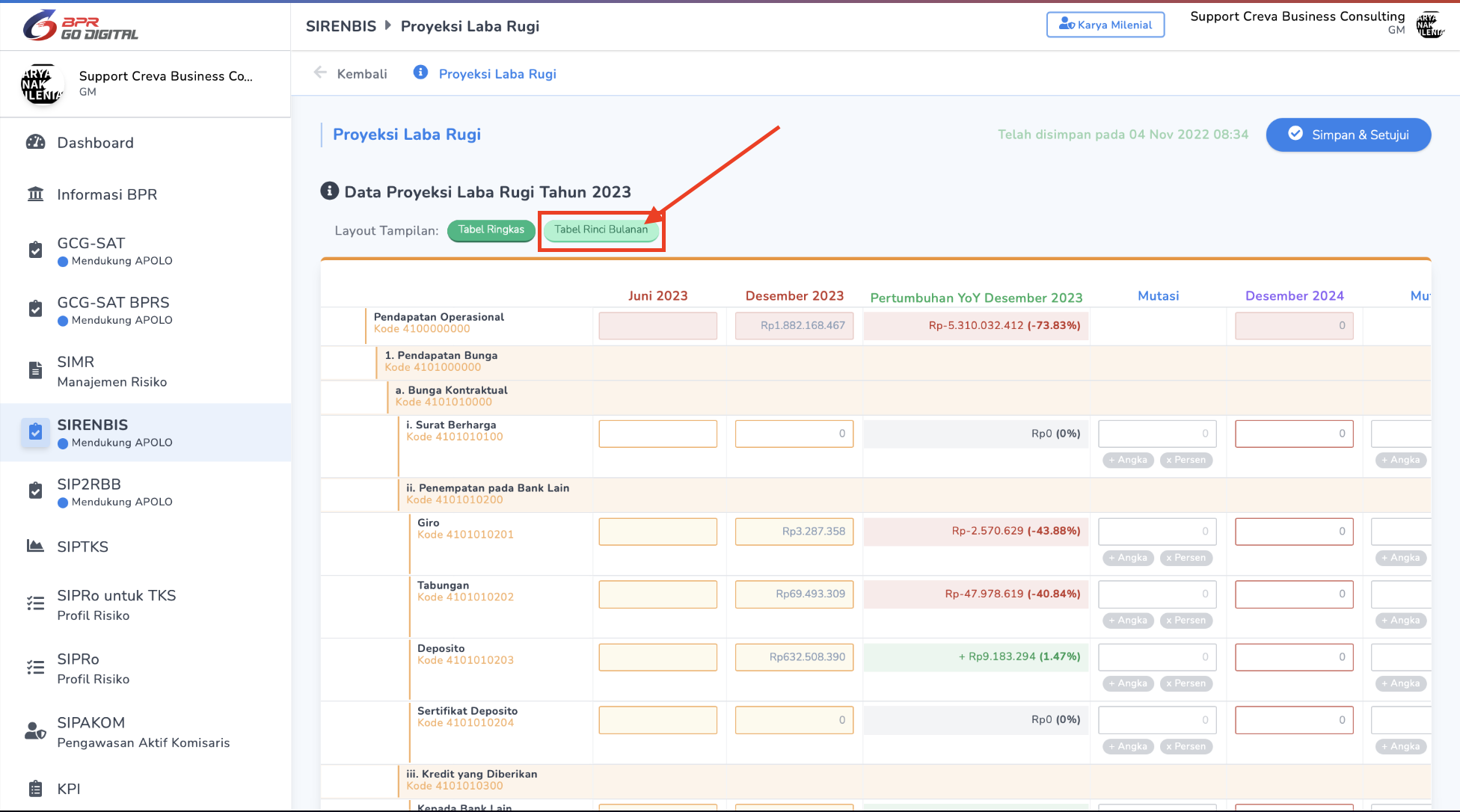This screenshot has width=1460, height=812.
Task: Click the profile avatar in the top right corner
Action: 1430,25
